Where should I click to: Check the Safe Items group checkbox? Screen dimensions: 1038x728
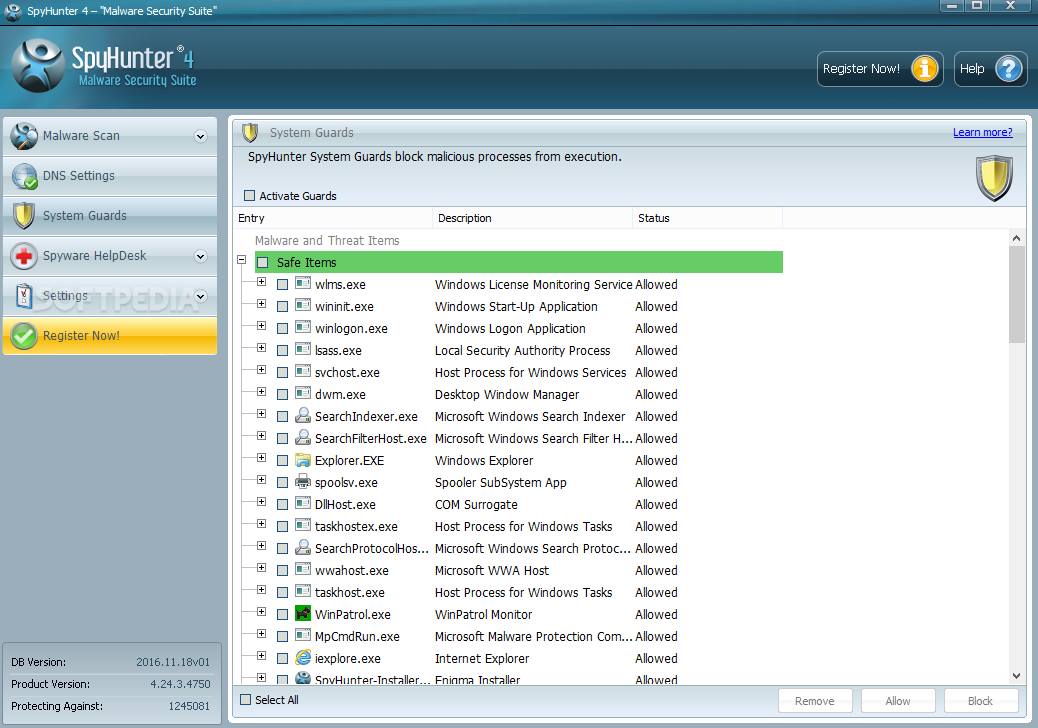[x=263, y=263]
